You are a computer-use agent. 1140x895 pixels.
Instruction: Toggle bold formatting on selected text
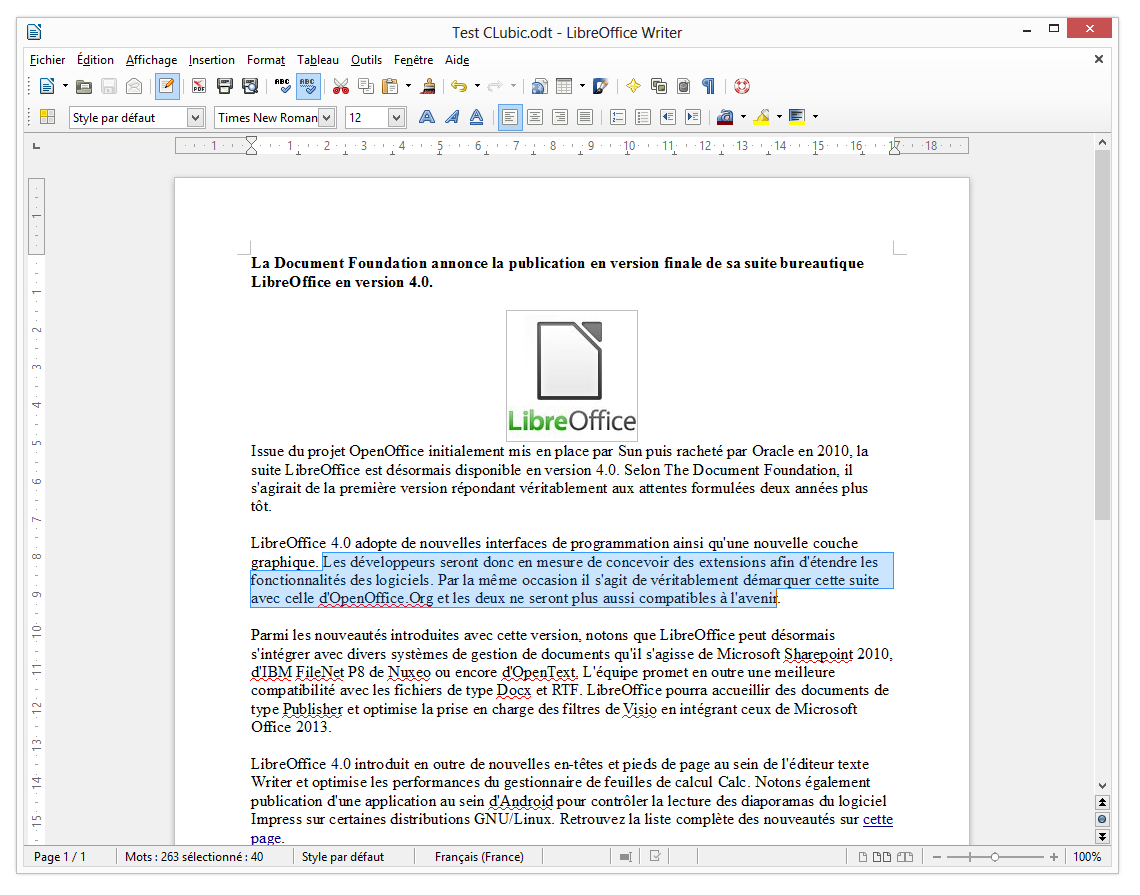[425, 117]
